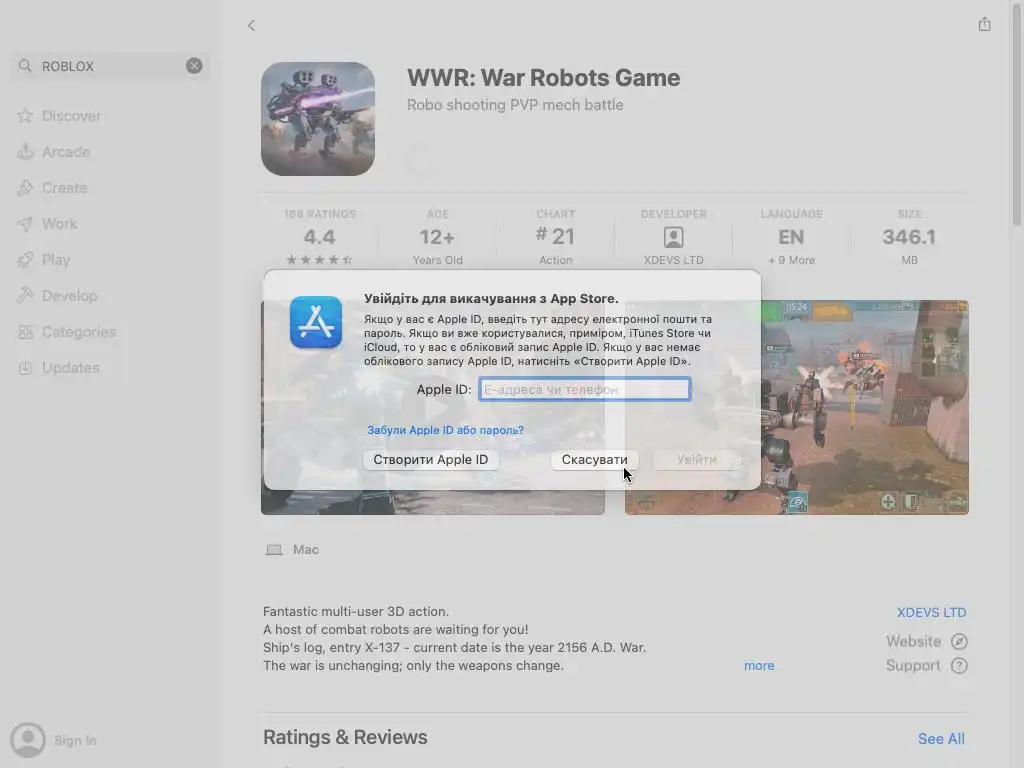The height and width of the screenshot is (768, 1024).
Task: Open the share icon at top right
Action: 984,24
